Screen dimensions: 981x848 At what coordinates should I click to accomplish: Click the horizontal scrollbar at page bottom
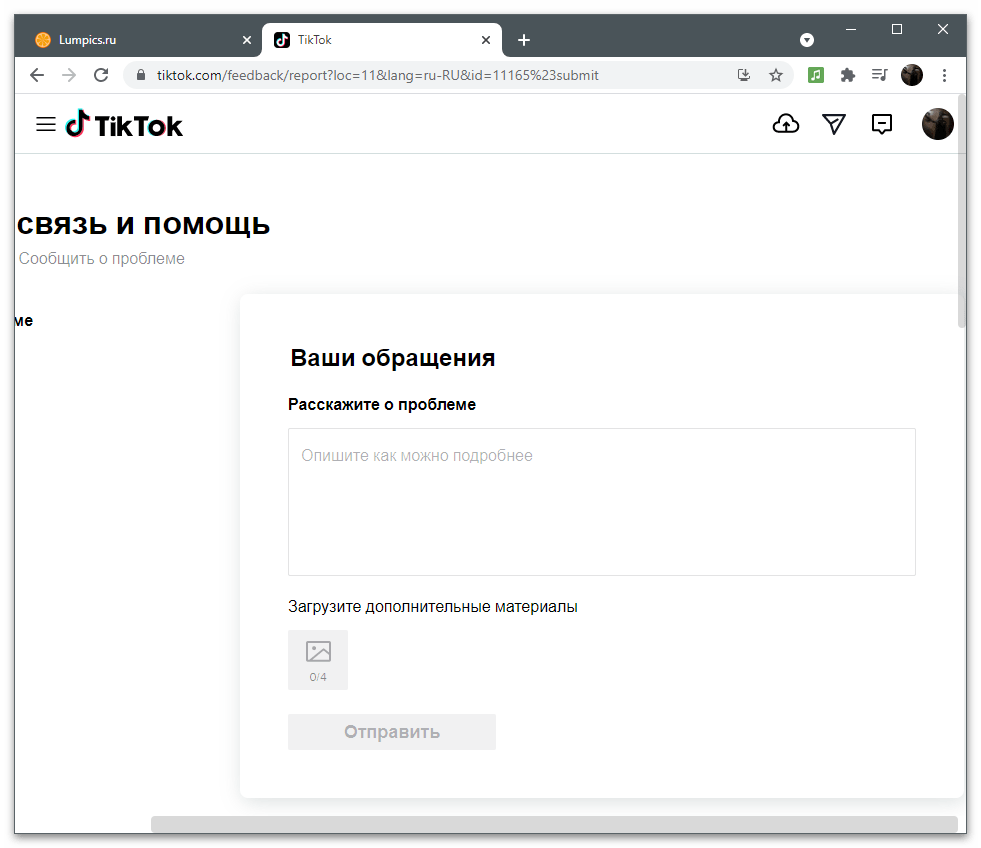[x=554, y=824]
